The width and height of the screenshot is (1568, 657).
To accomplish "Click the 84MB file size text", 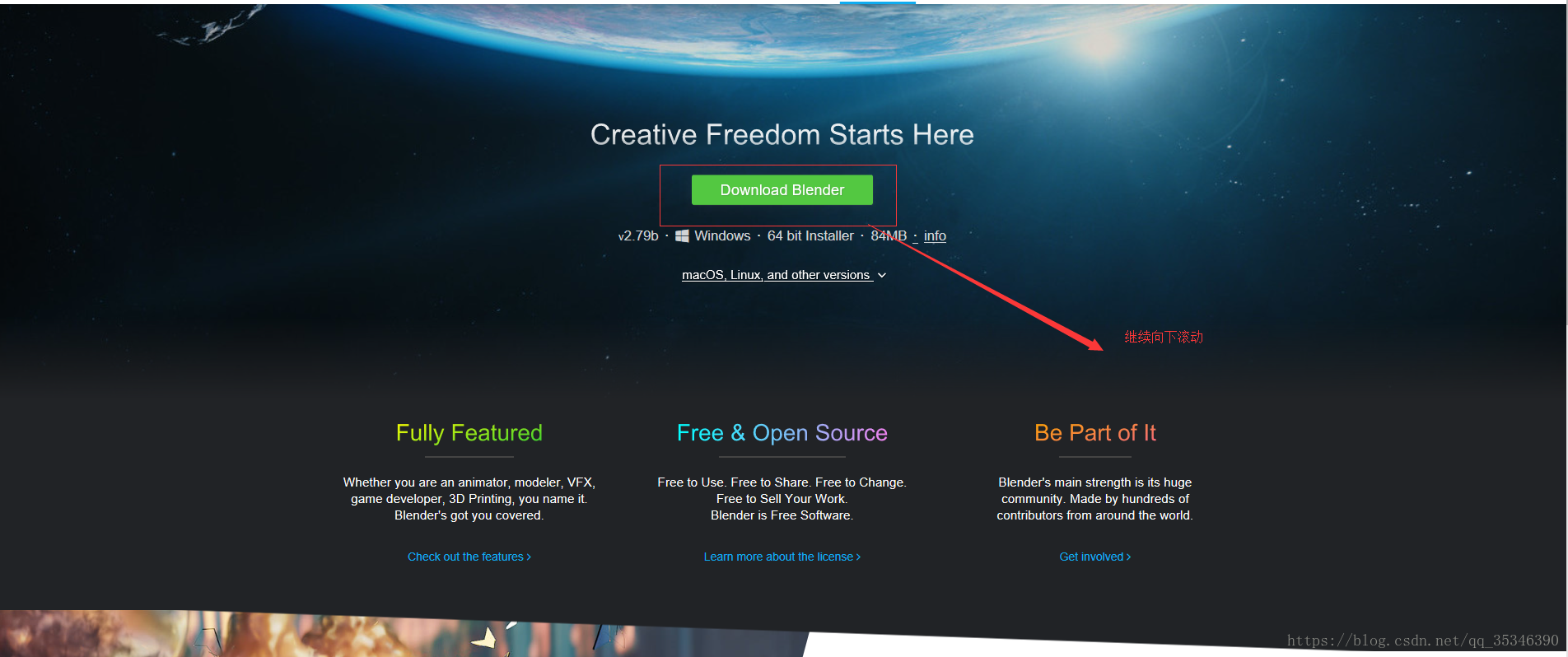I will [889, 236].
